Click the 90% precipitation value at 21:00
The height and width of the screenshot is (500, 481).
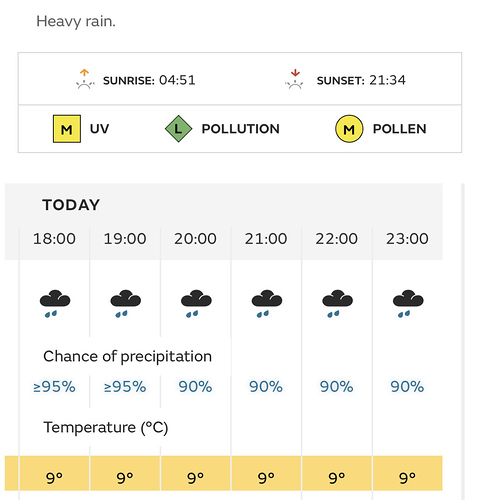266,387
